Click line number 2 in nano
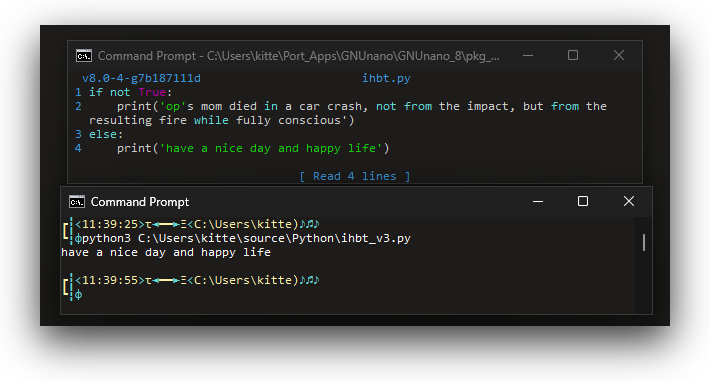Viewport: 710px width, 381px height. (x=78, y=106)
